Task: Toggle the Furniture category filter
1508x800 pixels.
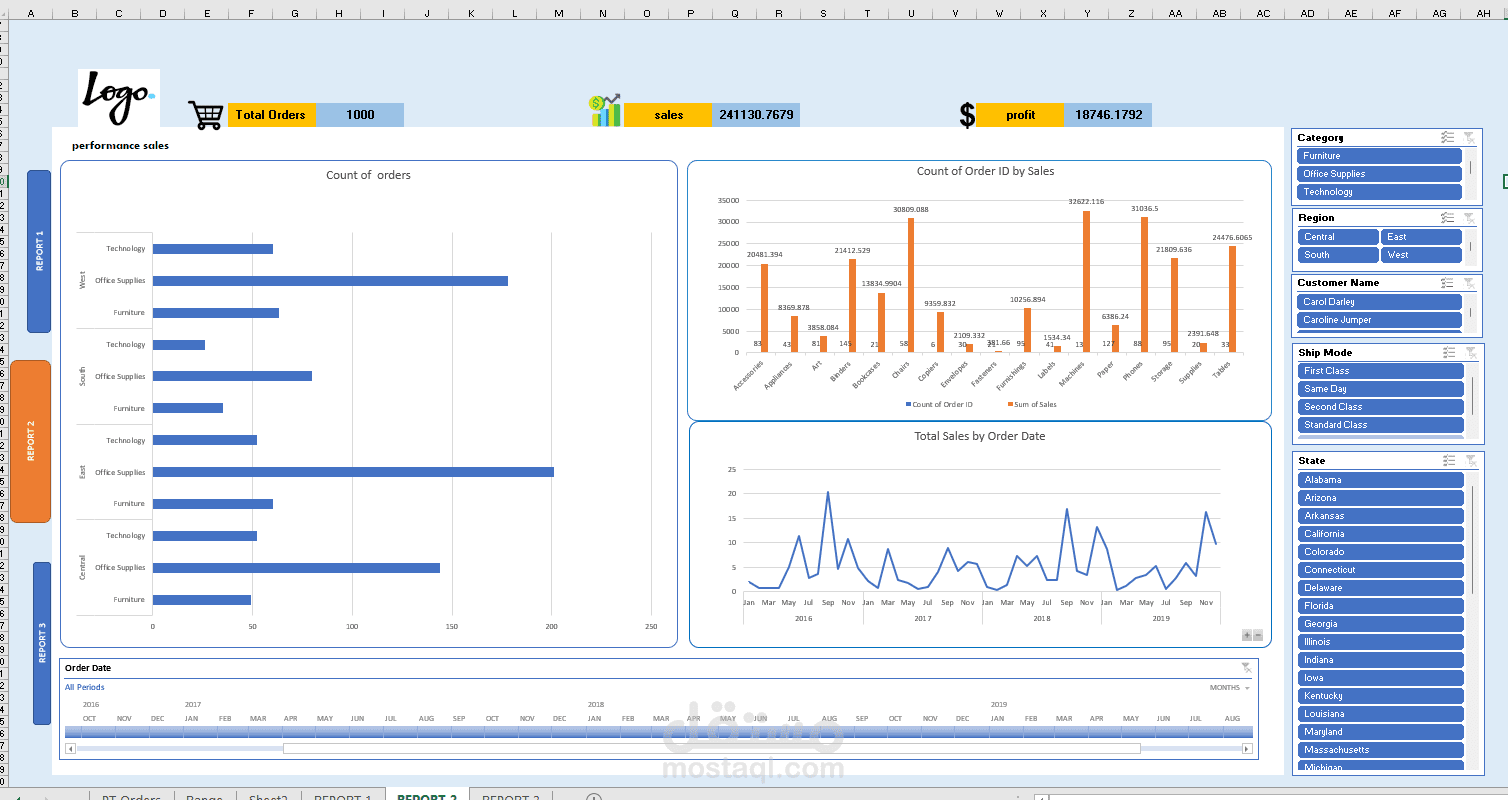Action: 1379,156
